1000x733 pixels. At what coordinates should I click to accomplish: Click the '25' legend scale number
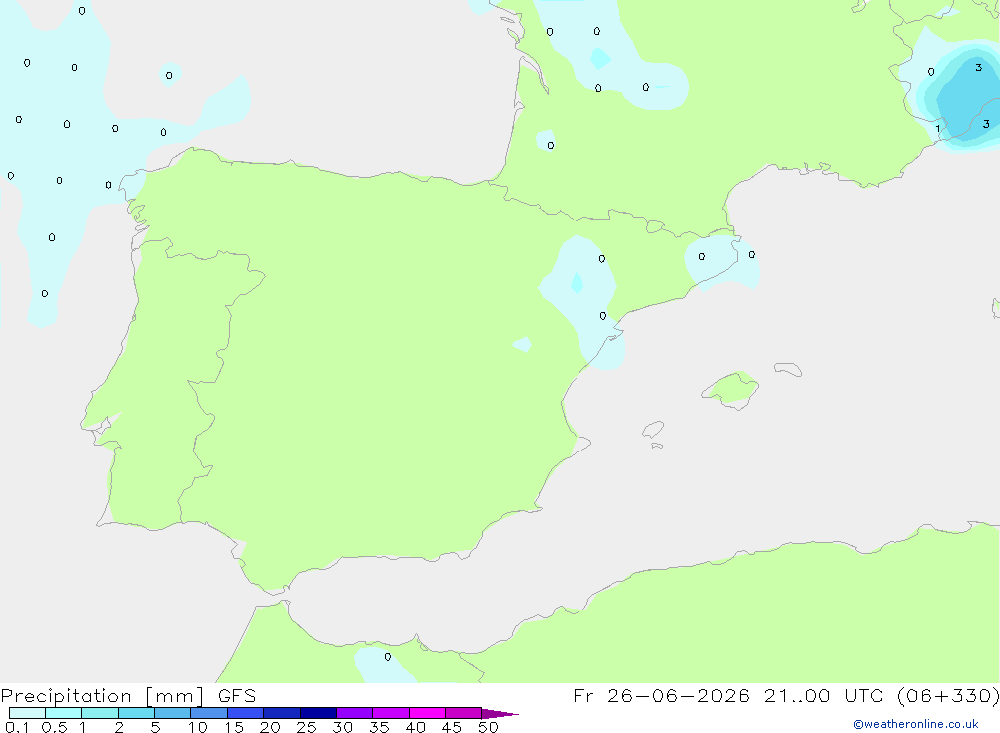[306, 727]
